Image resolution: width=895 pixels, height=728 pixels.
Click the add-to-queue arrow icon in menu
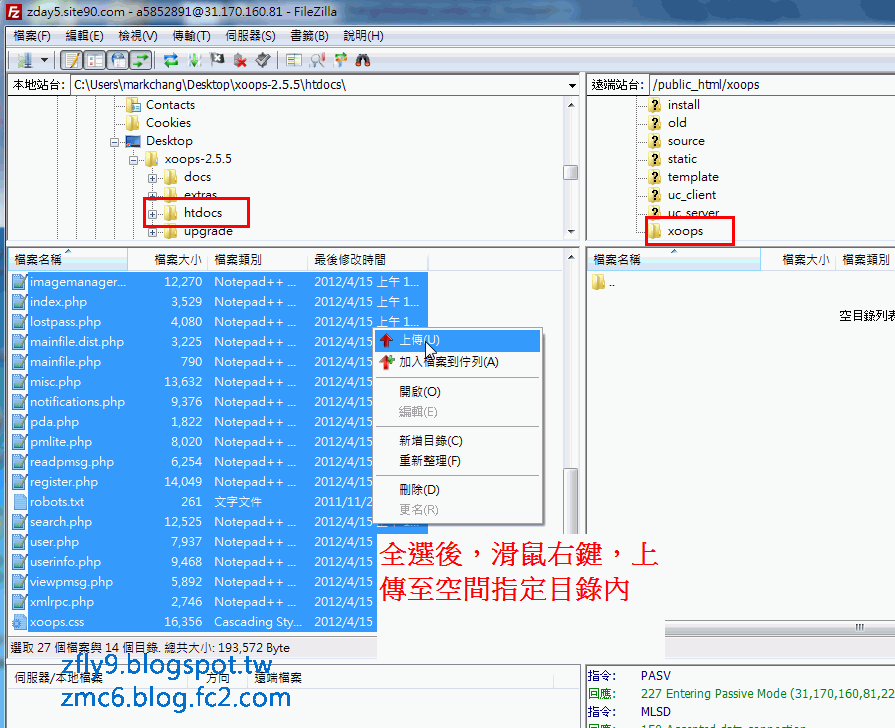(387, 361)
